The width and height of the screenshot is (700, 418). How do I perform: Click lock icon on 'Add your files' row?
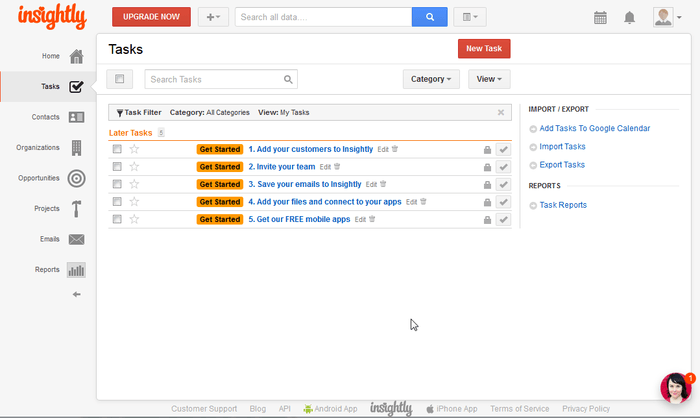(487, 202)
